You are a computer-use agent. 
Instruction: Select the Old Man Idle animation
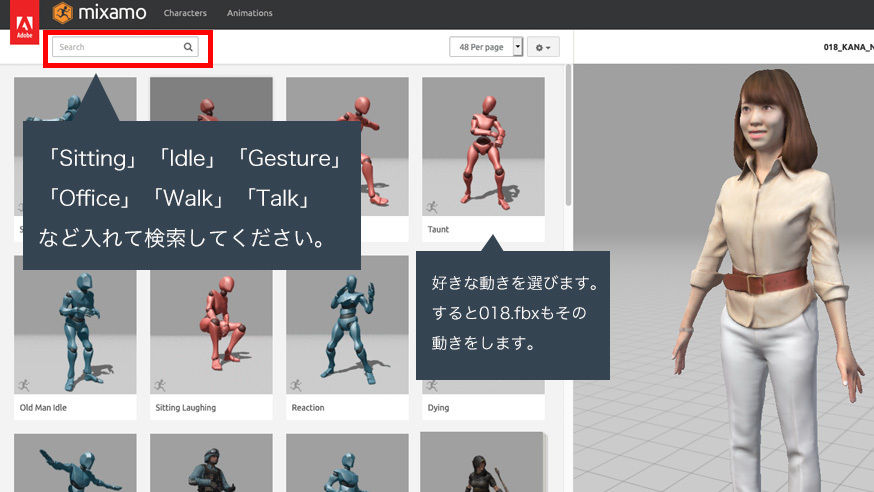pyautogui.click(x=75, y=325)
